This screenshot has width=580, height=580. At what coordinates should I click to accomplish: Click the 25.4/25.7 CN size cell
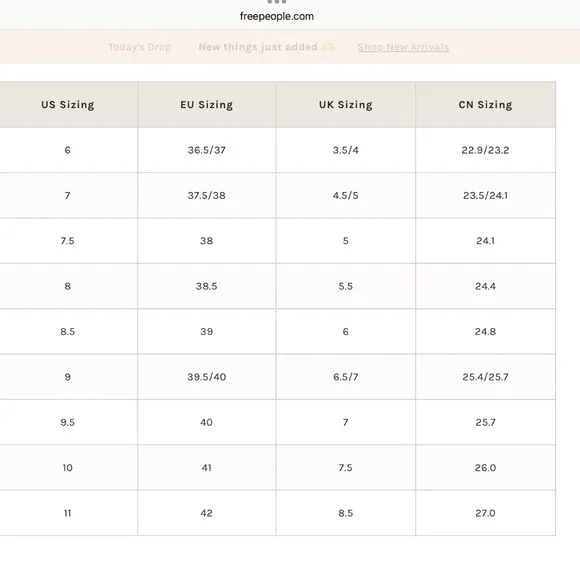(485, 377)
